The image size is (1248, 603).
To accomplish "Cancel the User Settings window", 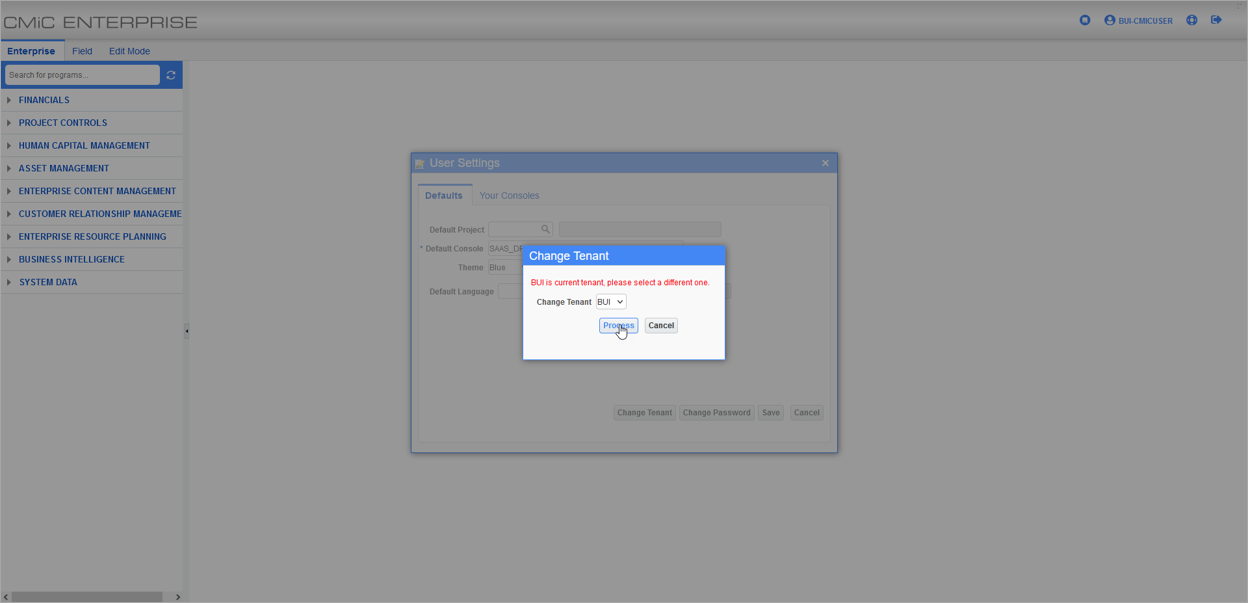I will [x=806, y=413].
